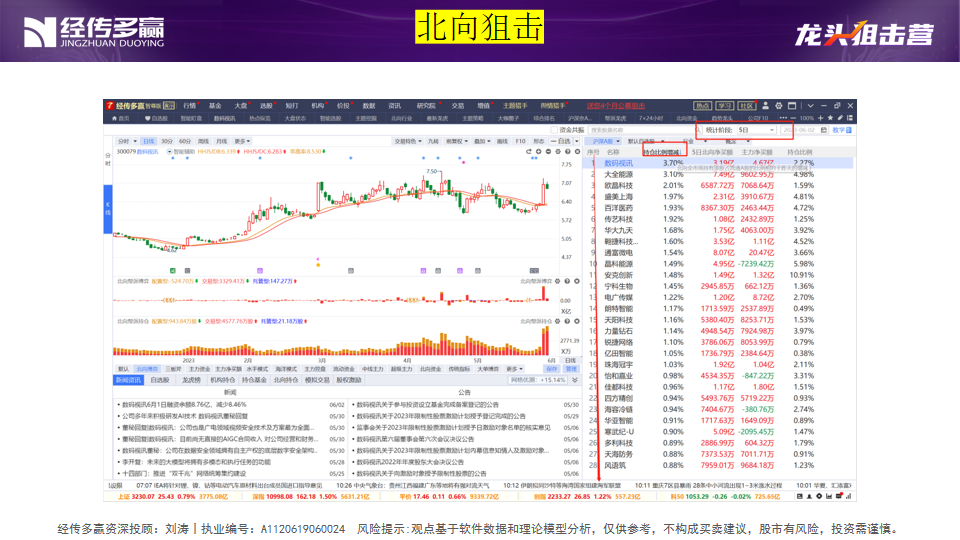Click the double-chevron collapse icon in news panel
The height and width of the screenshot is (540, 960).
[x=574, y=380]
